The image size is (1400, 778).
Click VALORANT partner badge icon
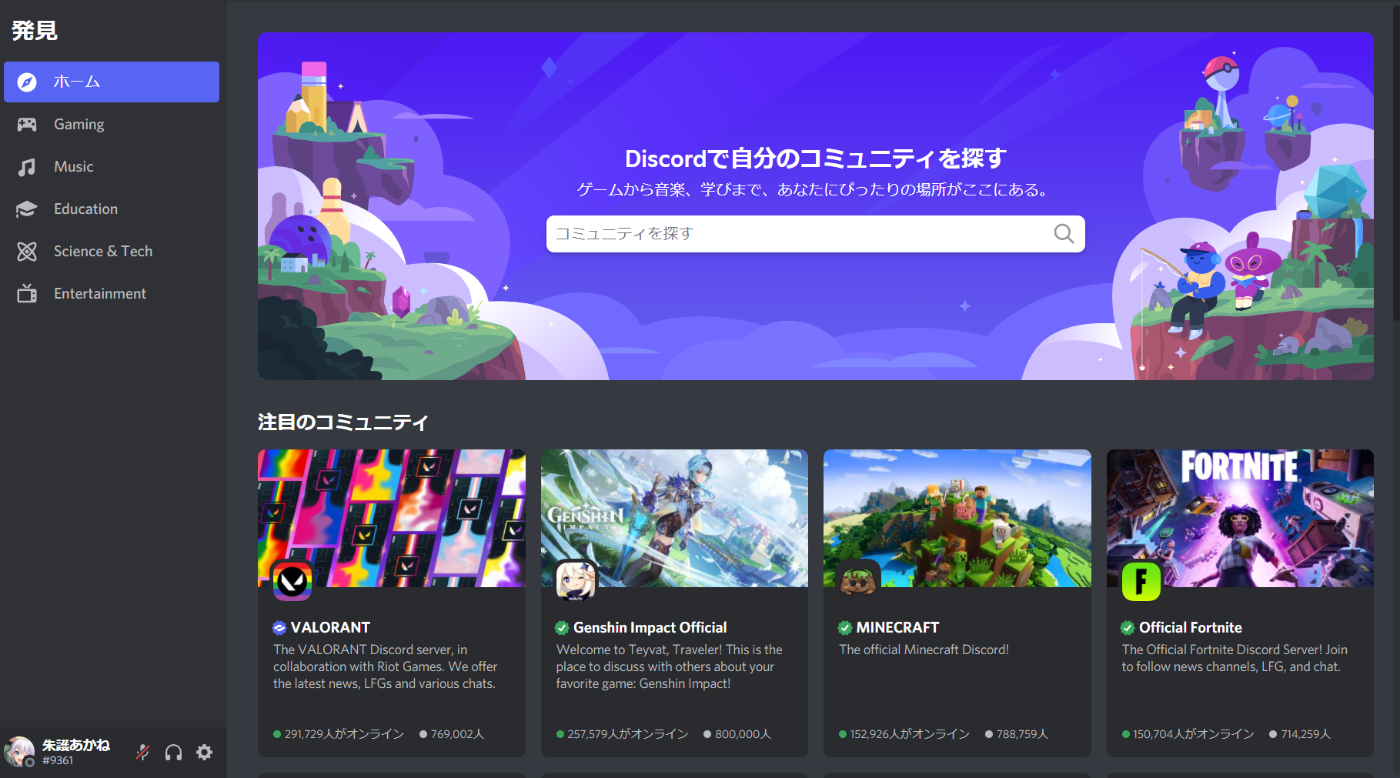[280, 628]
